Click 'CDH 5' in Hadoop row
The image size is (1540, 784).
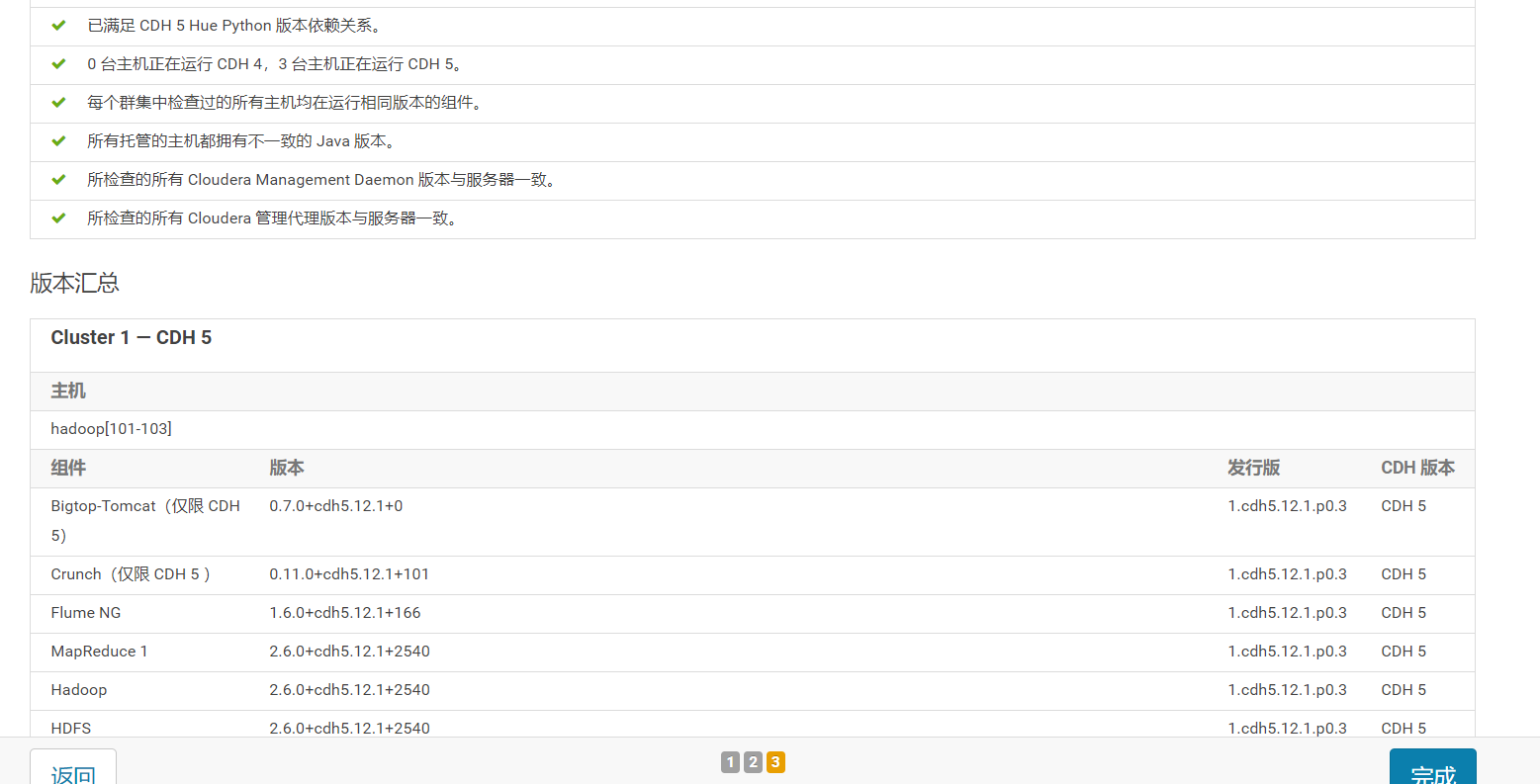(x=1404, y=690)
